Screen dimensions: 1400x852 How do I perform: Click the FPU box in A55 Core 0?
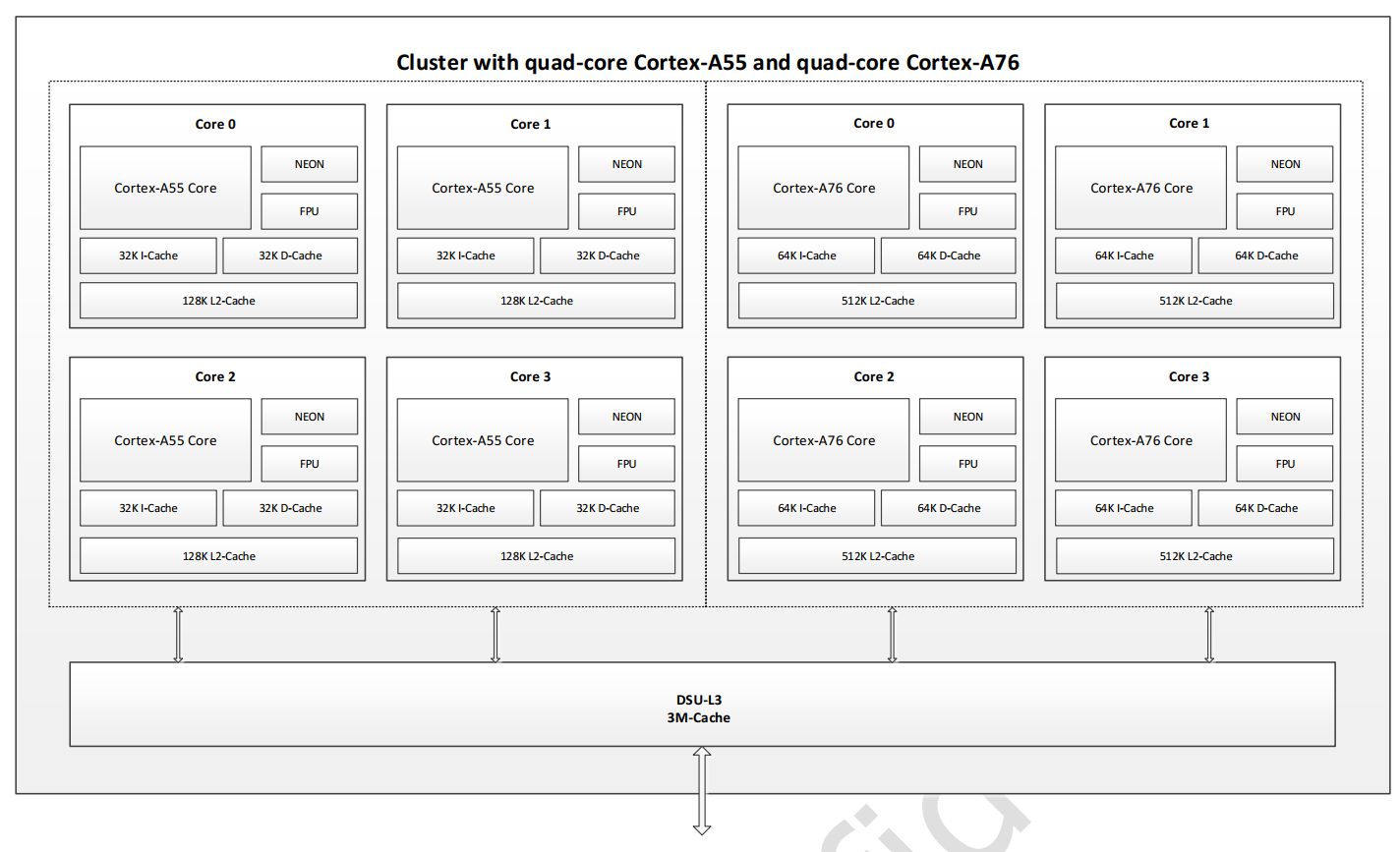(309, 211)
